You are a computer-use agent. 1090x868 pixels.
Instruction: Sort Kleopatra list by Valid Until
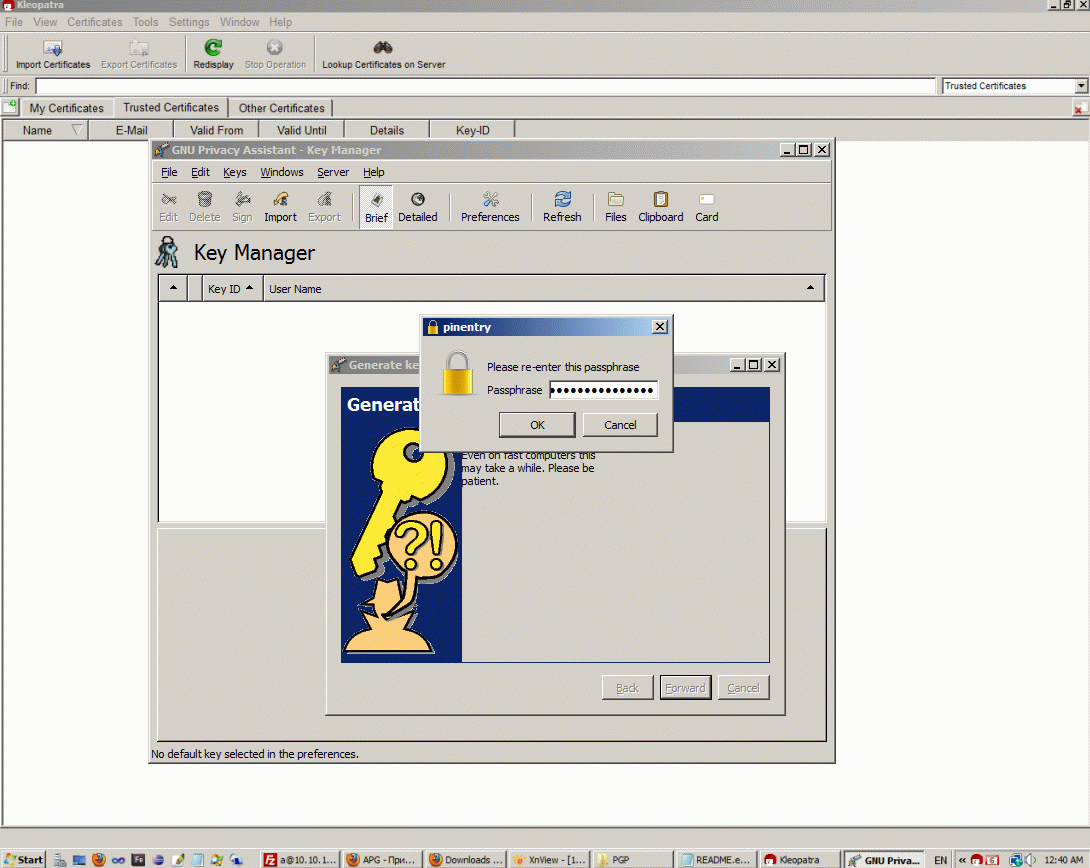[x=302, y=130]
